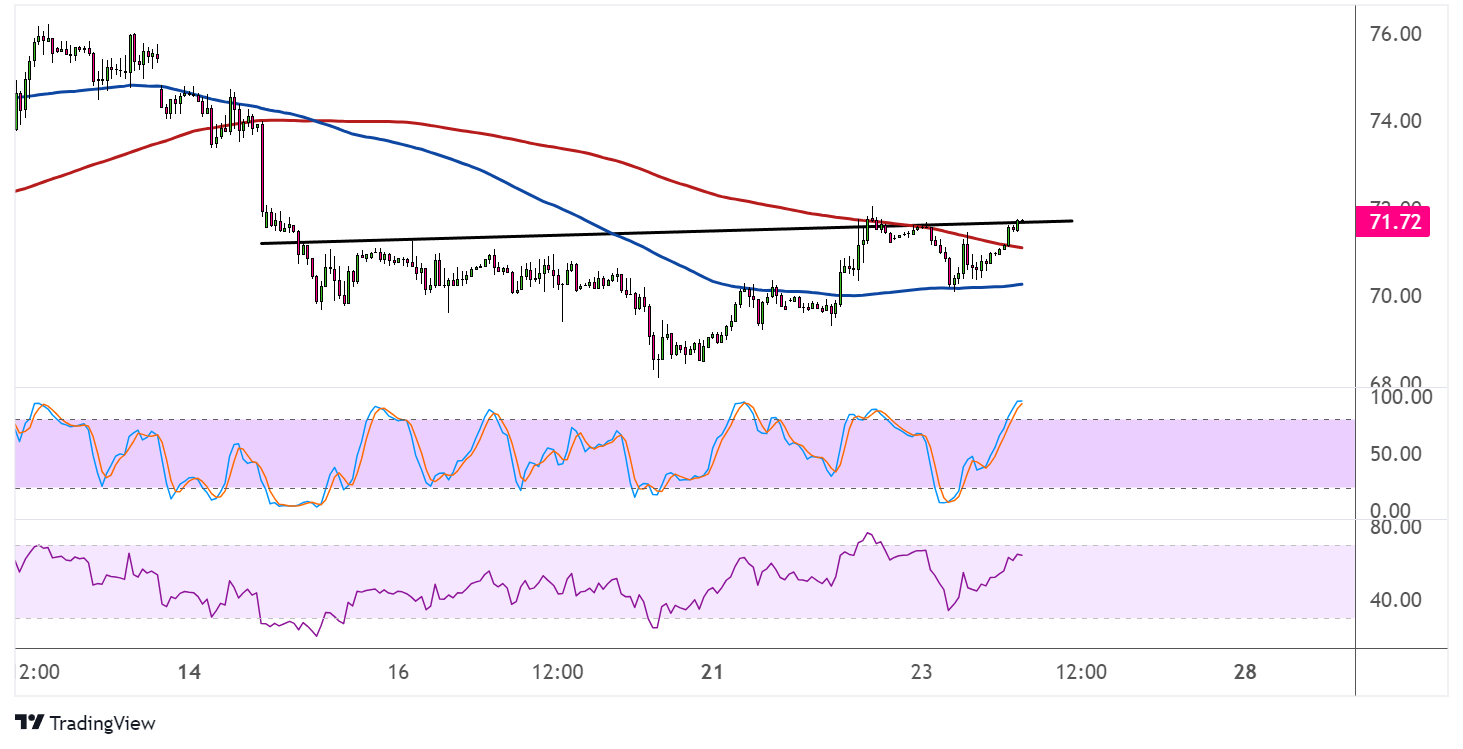The height and width of the screenshot is (749, 1463).
Task: Select the black trendline on the price chart
Action: pos(666,231)
